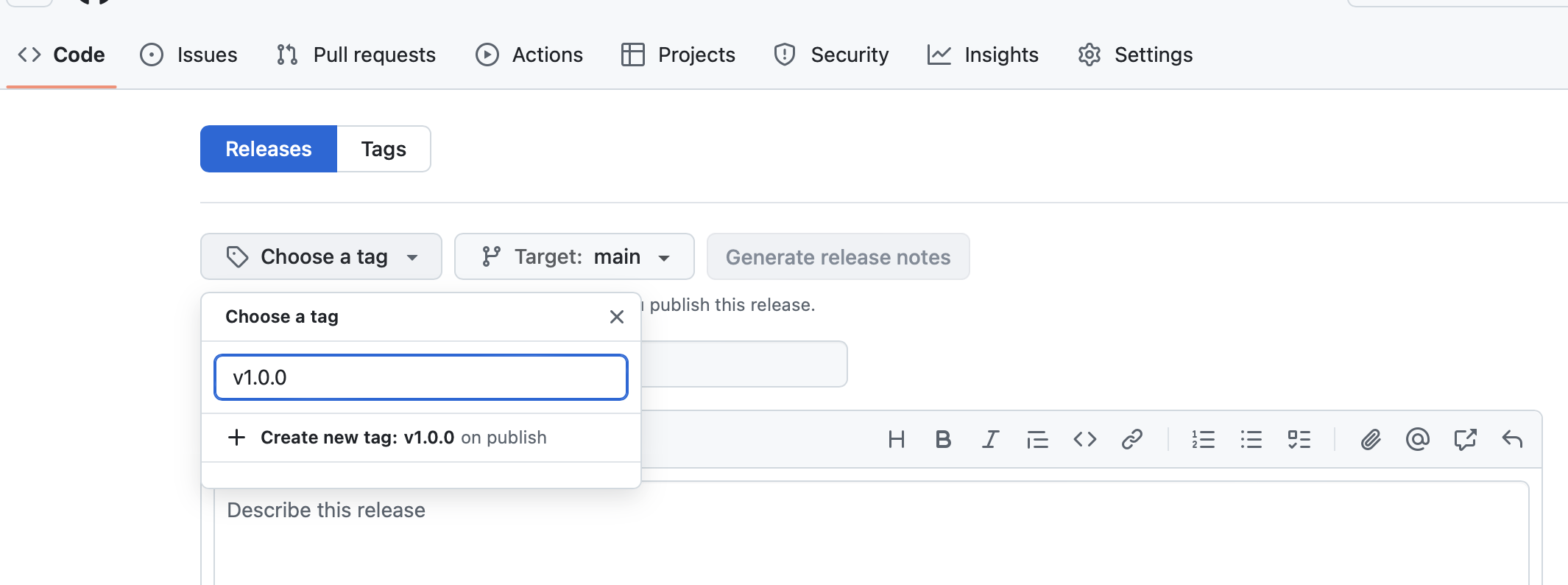Add a link in the editor
The height and width of the screenshot is (585, 1568).
1131,440
